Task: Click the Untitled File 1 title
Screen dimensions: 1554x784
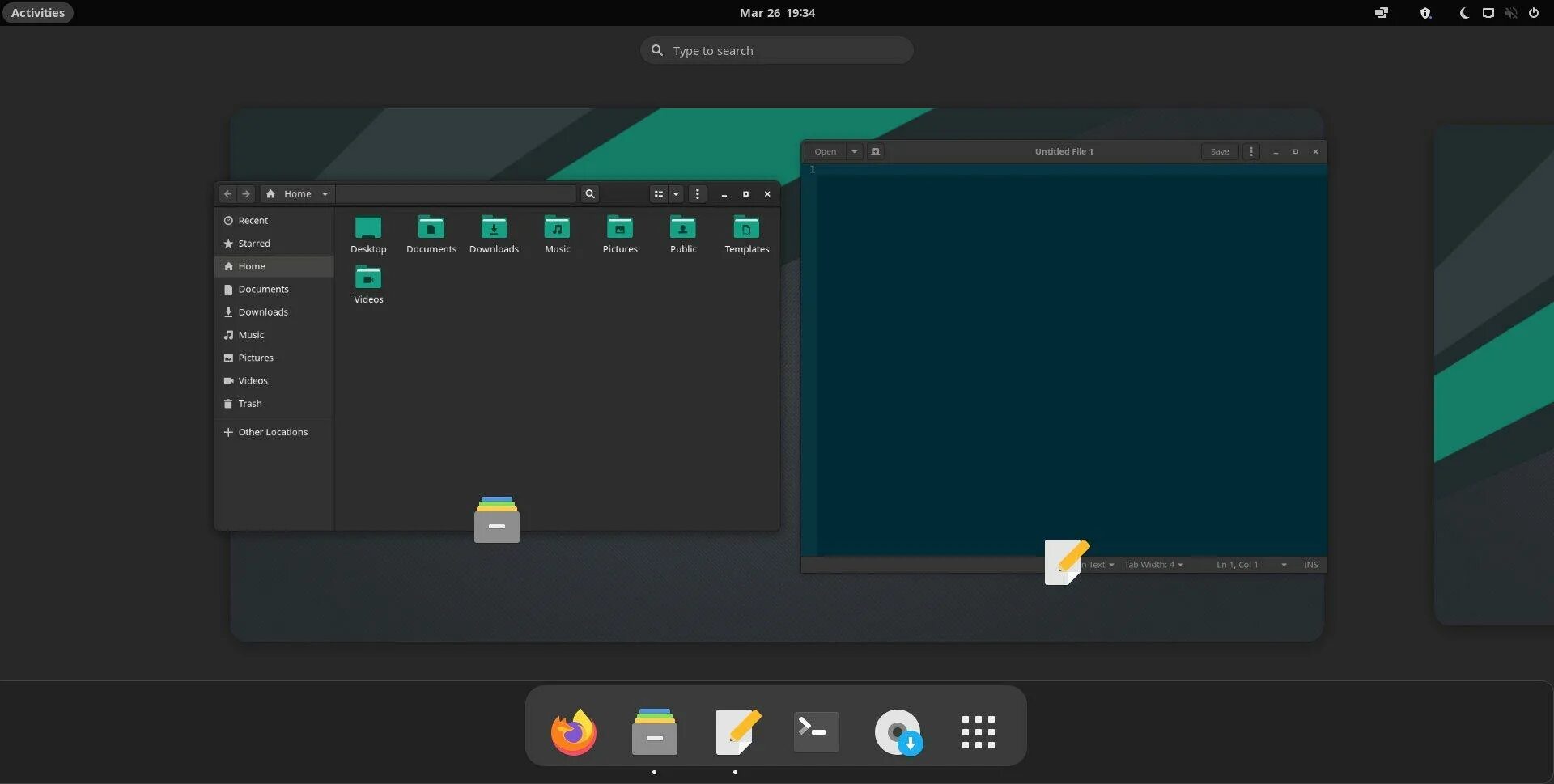Action: coord(1064,151)
